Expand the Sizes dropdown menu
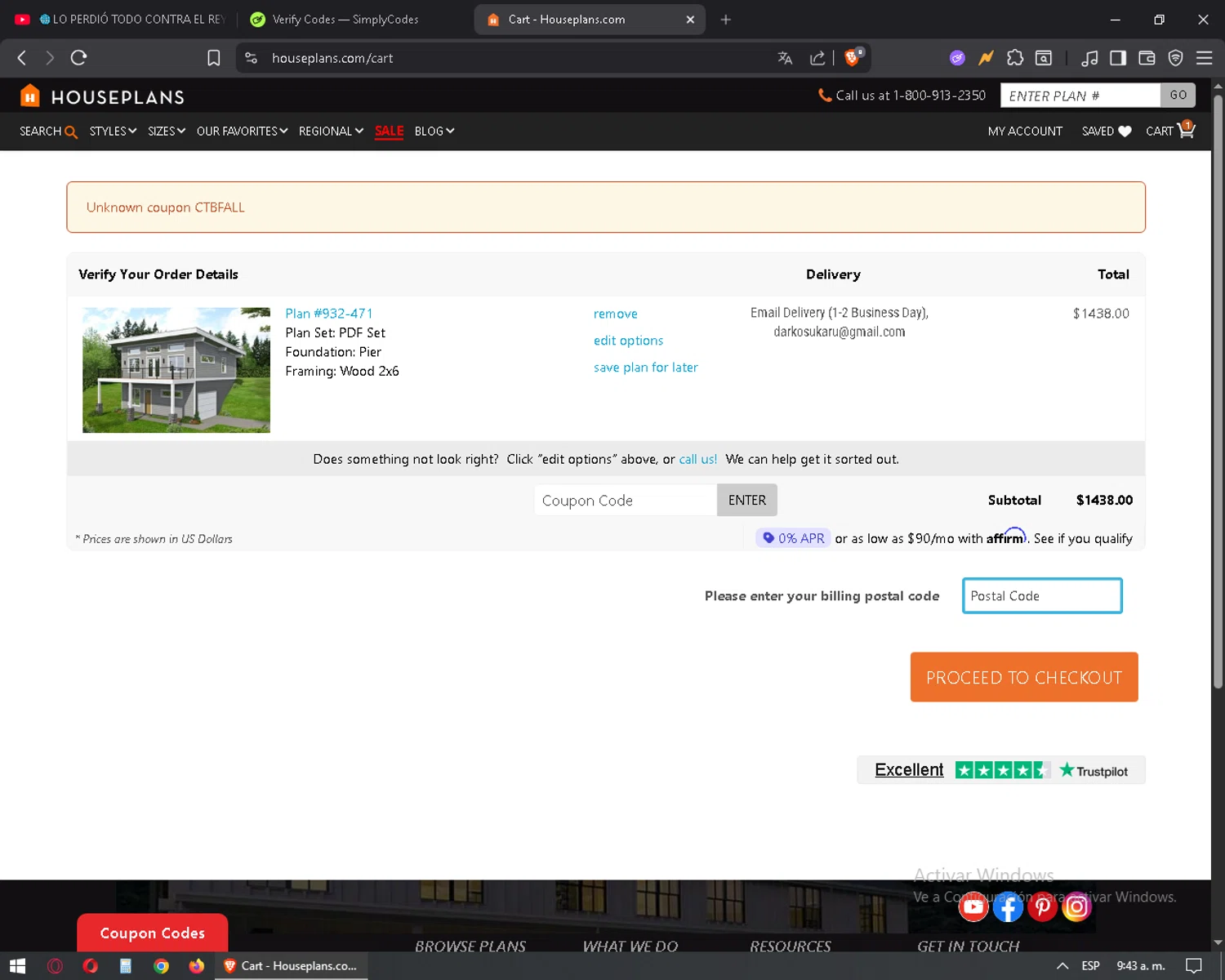The height and width of the screenshot is (980, 1225). [167, 131]
